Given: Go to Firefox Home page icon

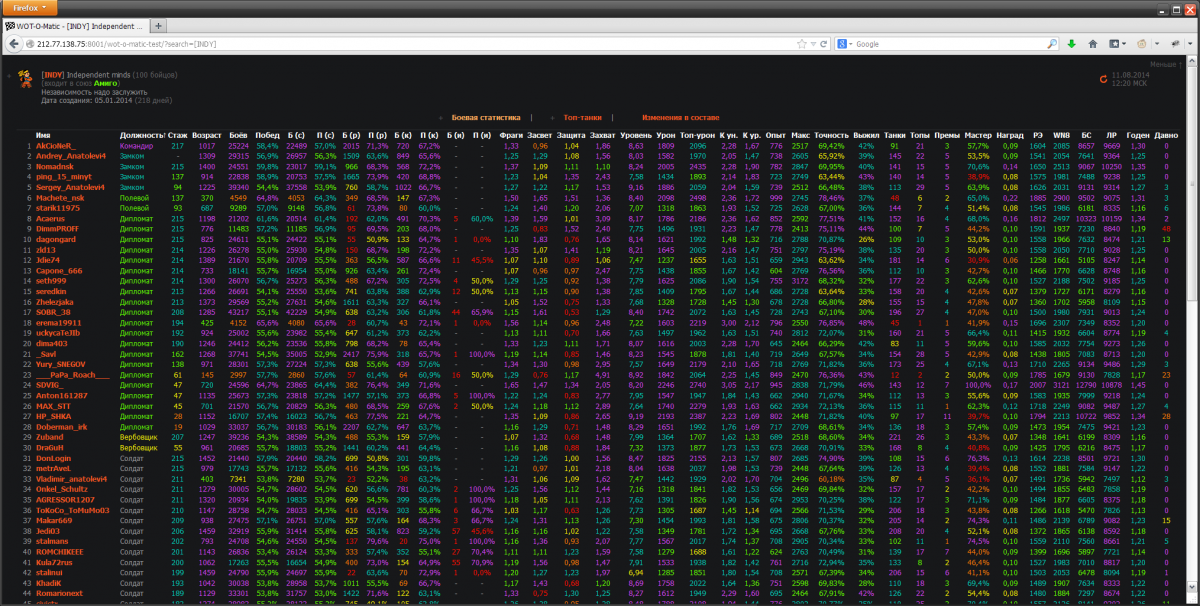Looking at the screenshot, I should 1093,44.
